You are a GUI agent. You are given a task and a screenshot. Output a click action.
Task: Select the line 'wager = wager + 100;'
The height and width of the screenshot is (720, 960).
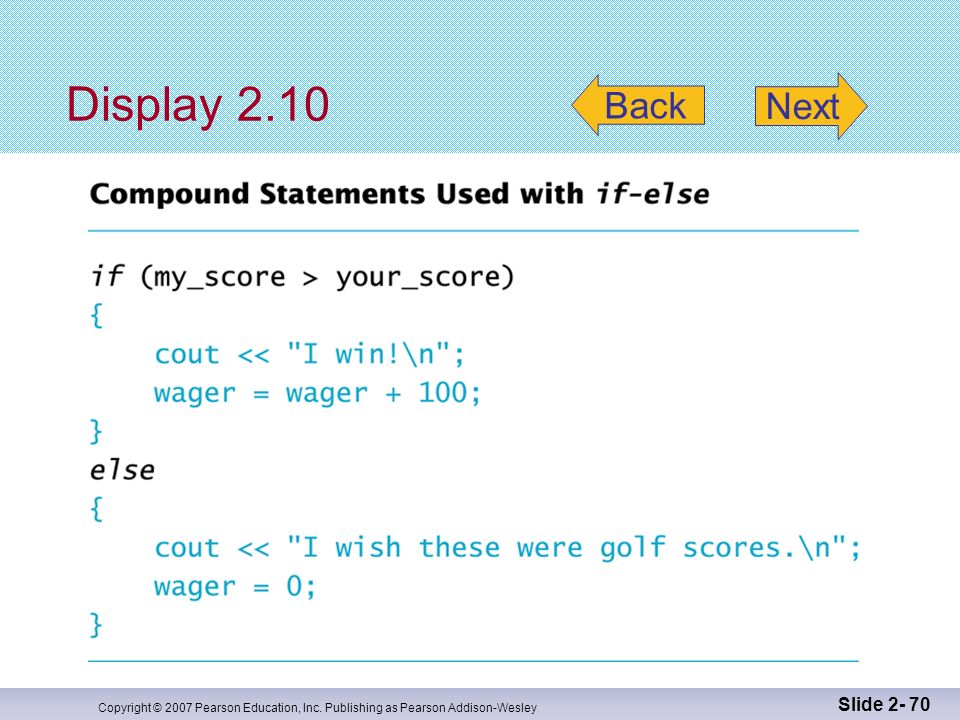pyautogui.click(x=317, y=393)
